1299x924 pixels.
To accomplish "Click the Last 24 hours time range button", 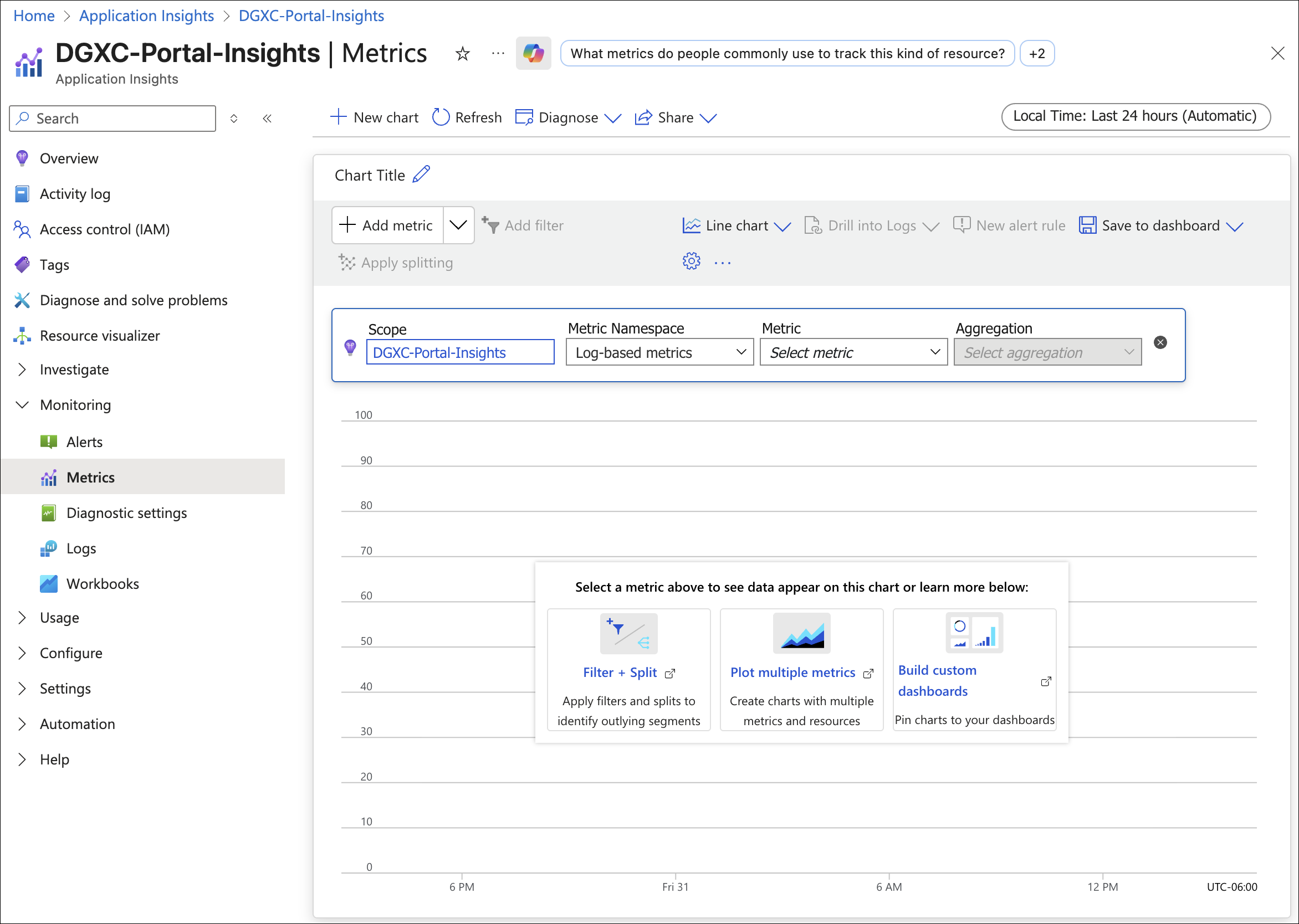I will pyautogui.click(x=1135, y=116).
